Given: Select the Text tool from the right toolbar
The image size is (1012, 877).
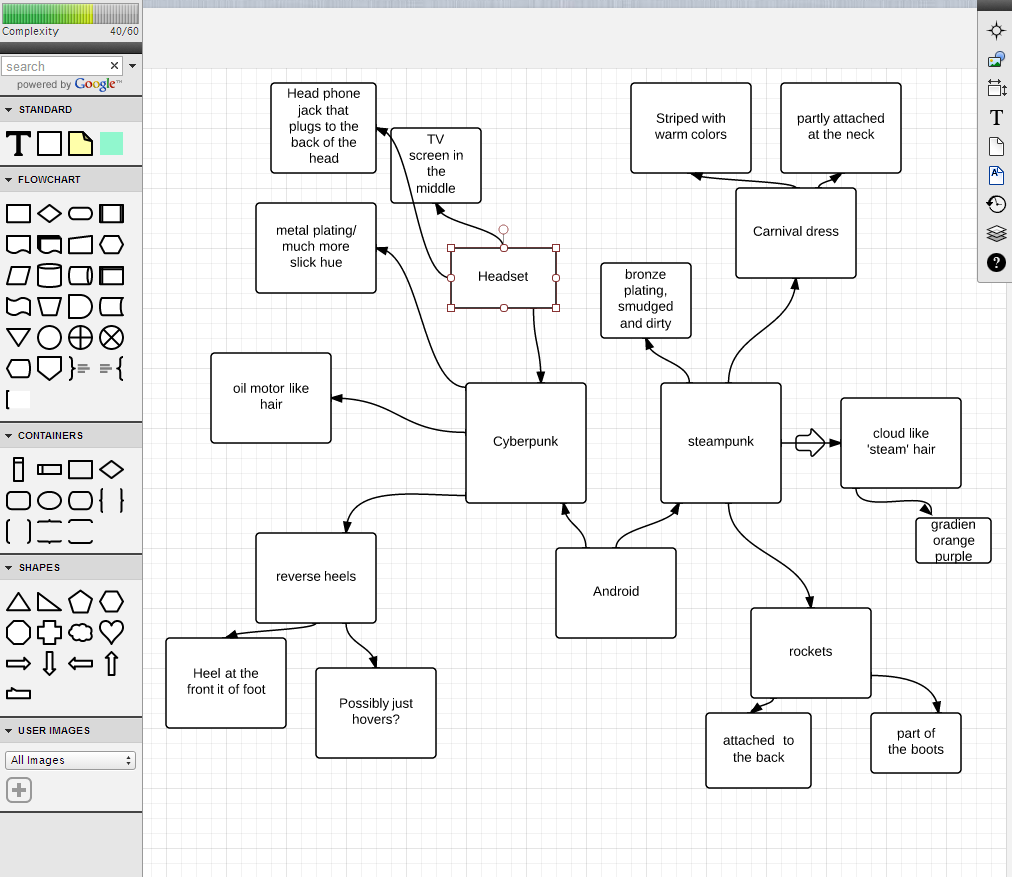Looking at the screenshot, I should pos(996,117).
